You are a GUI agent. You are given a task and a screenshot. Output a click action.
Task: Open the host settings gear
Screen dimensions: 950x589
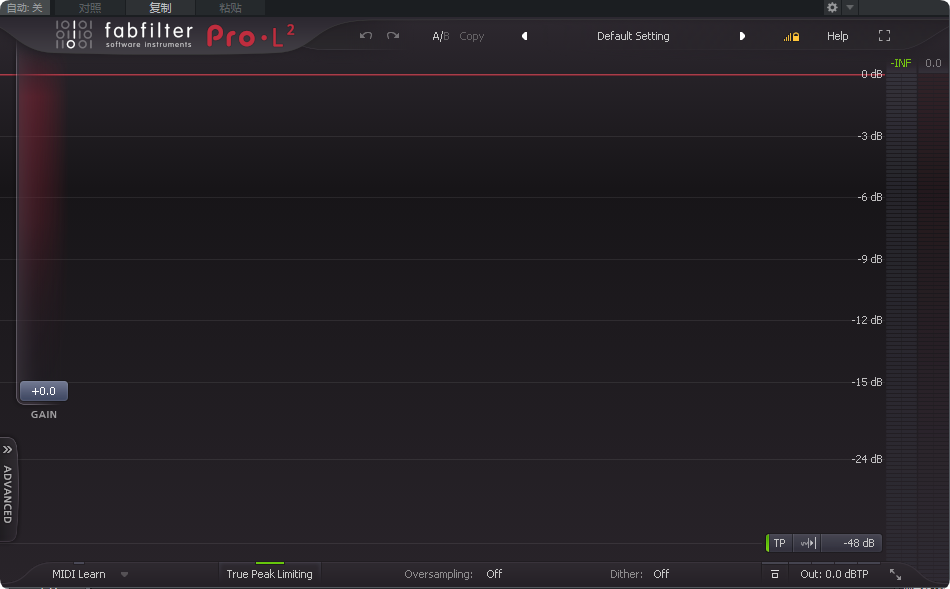832,7
